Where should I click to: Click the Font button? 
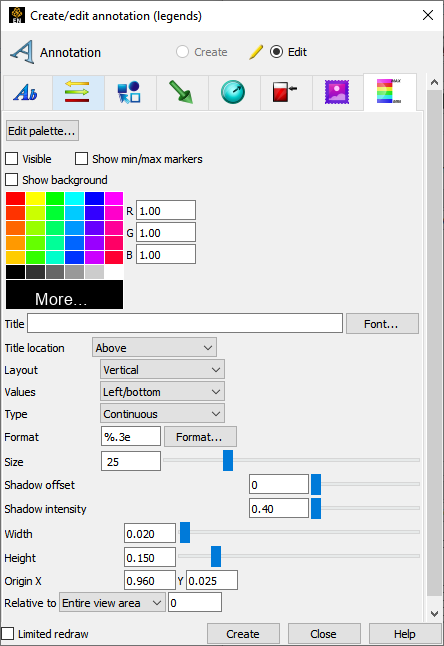[382, 324]
